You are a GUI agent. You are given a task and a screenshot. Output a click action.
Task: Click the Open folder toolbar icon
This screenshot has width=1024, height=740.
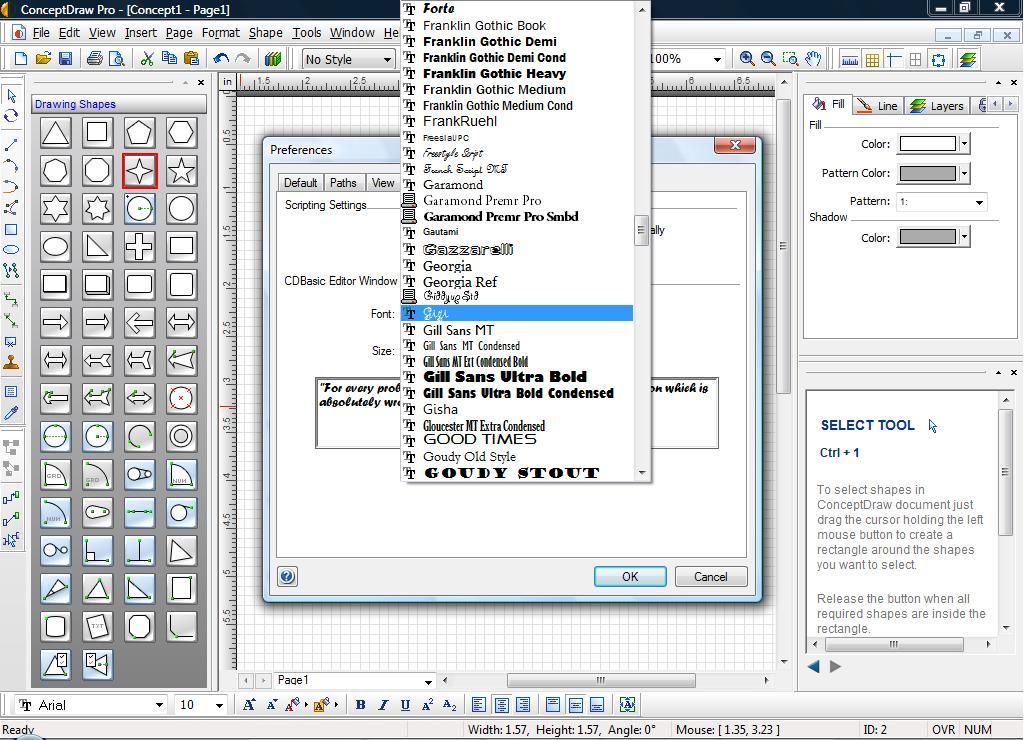coord(43,59)
